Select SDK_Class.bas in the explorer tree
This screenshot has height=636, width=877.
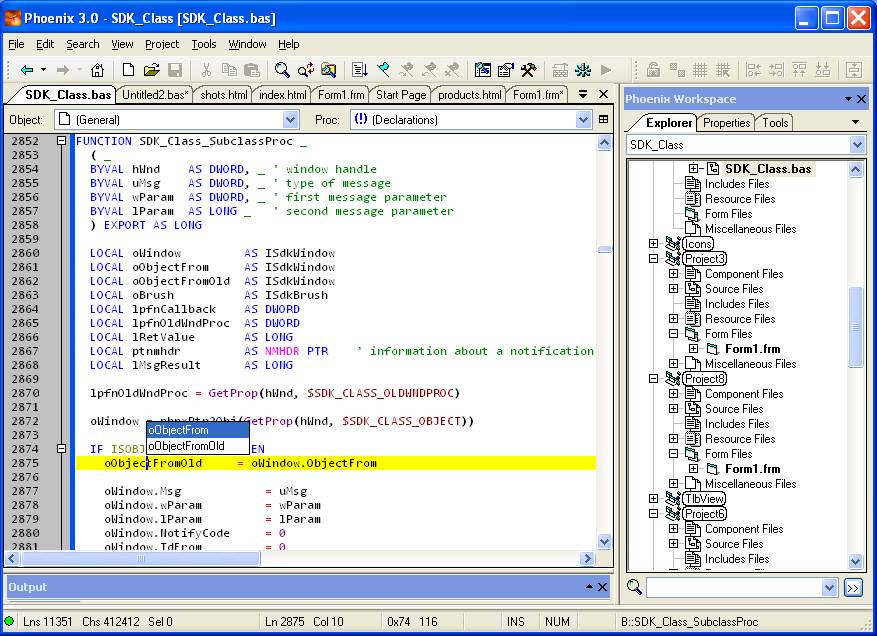(768, 168)
